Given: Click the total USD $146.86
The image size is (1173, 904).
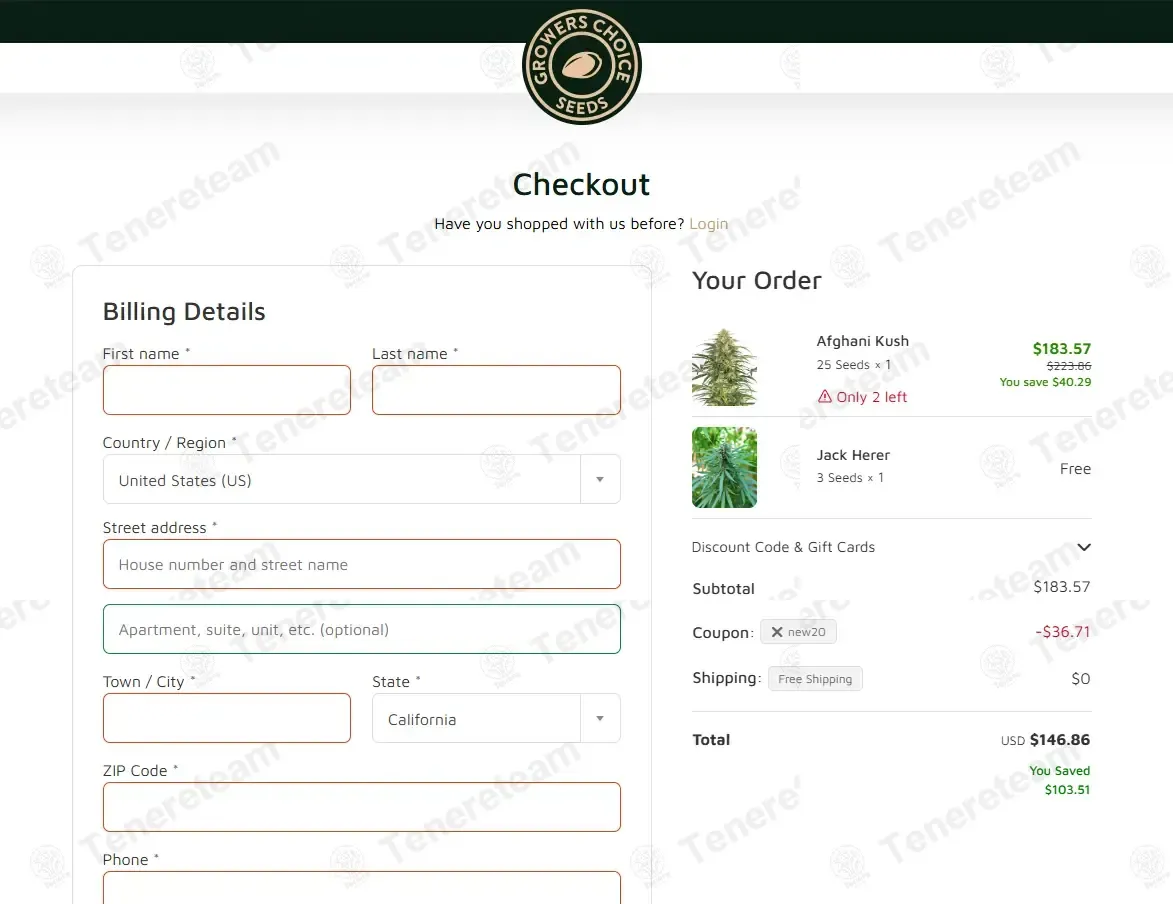Looking at the screenshot, I should tap(1045, 739).
